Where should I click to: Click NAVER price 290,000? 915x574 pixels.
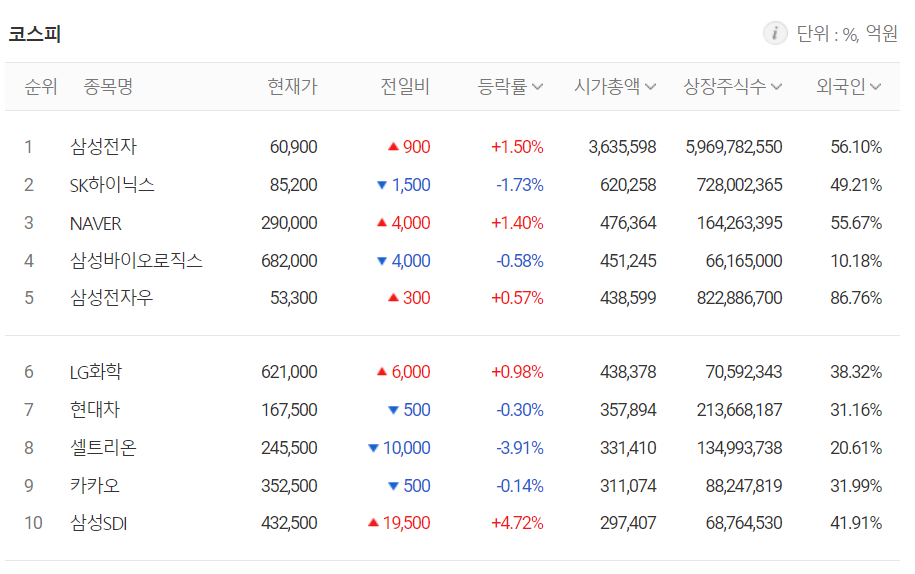[289, 223]
